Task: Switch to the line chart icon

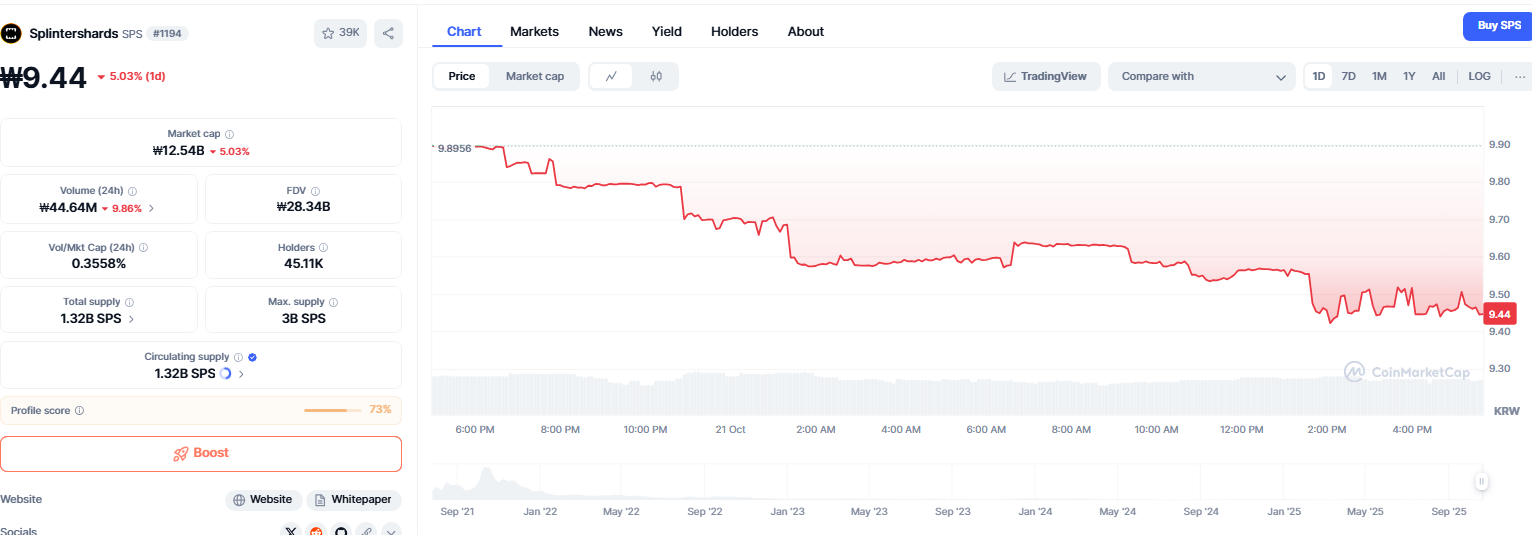Action: click(611, 76)
